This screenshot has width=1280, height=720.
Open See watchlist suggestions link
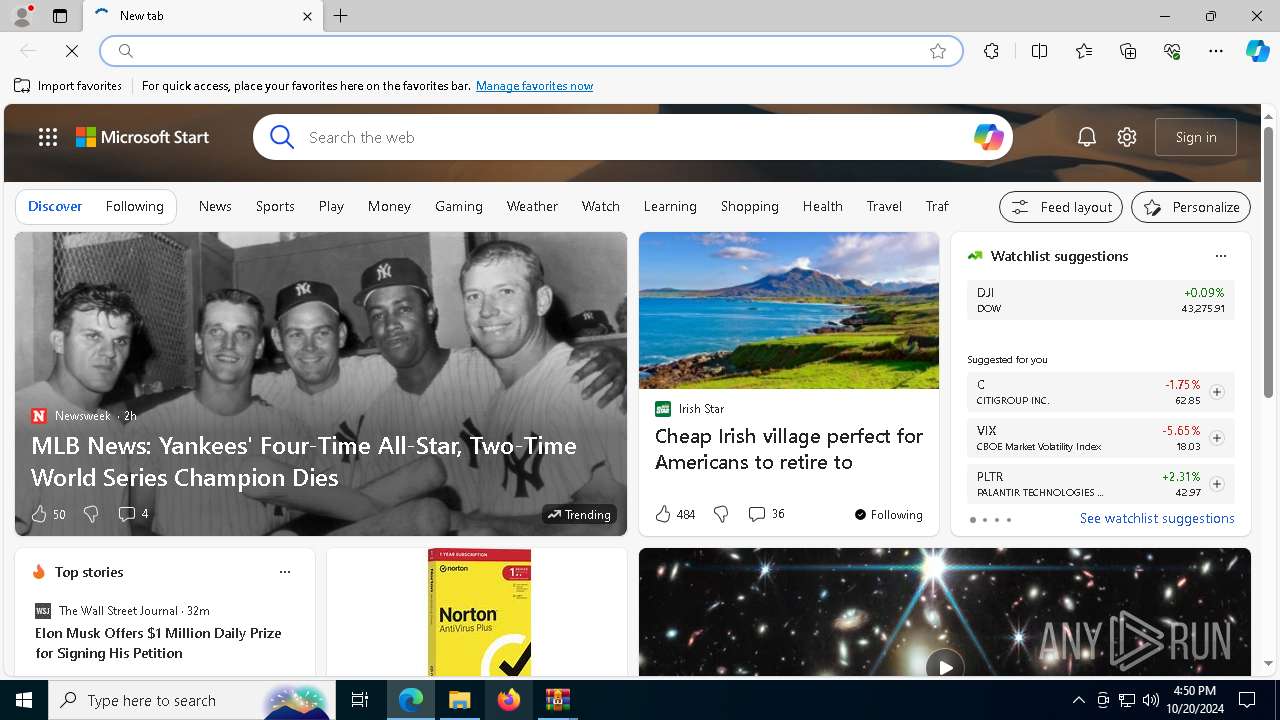pyautogui.click(x=1157, y=518)
